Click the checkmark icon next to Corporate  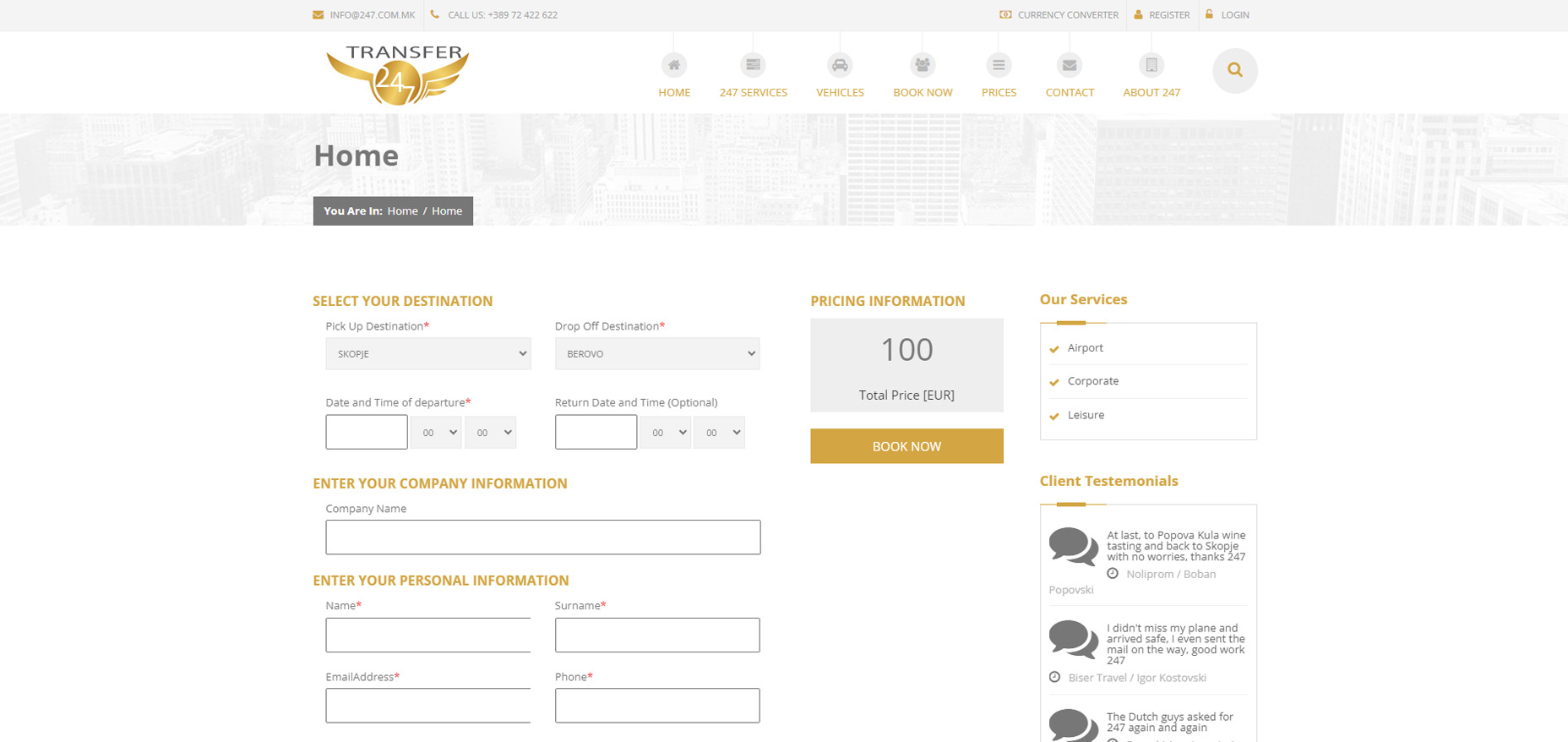[1054, 382]
